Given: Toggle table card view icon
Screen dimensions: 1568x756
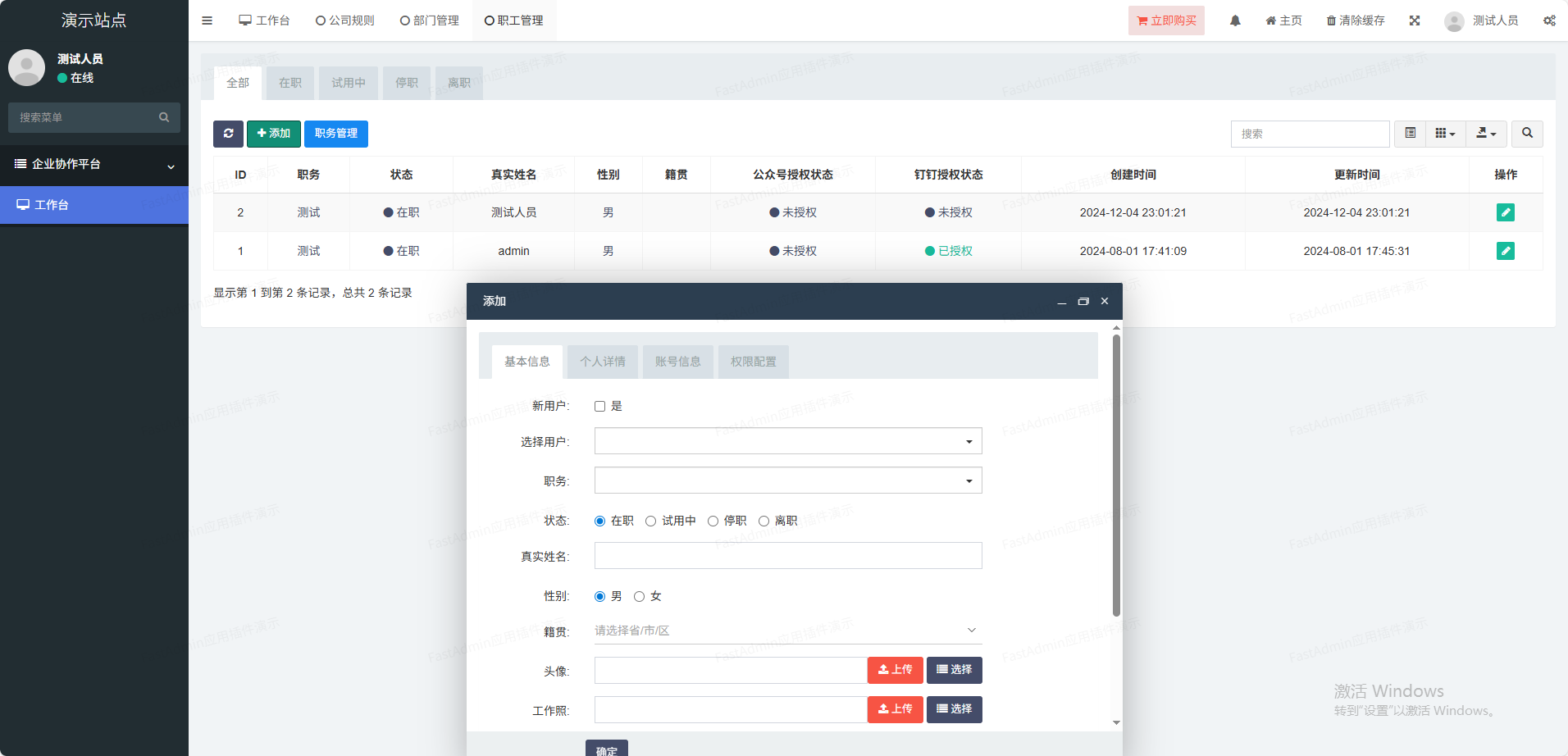Looking at the screenshot, I should point(1411,134).
